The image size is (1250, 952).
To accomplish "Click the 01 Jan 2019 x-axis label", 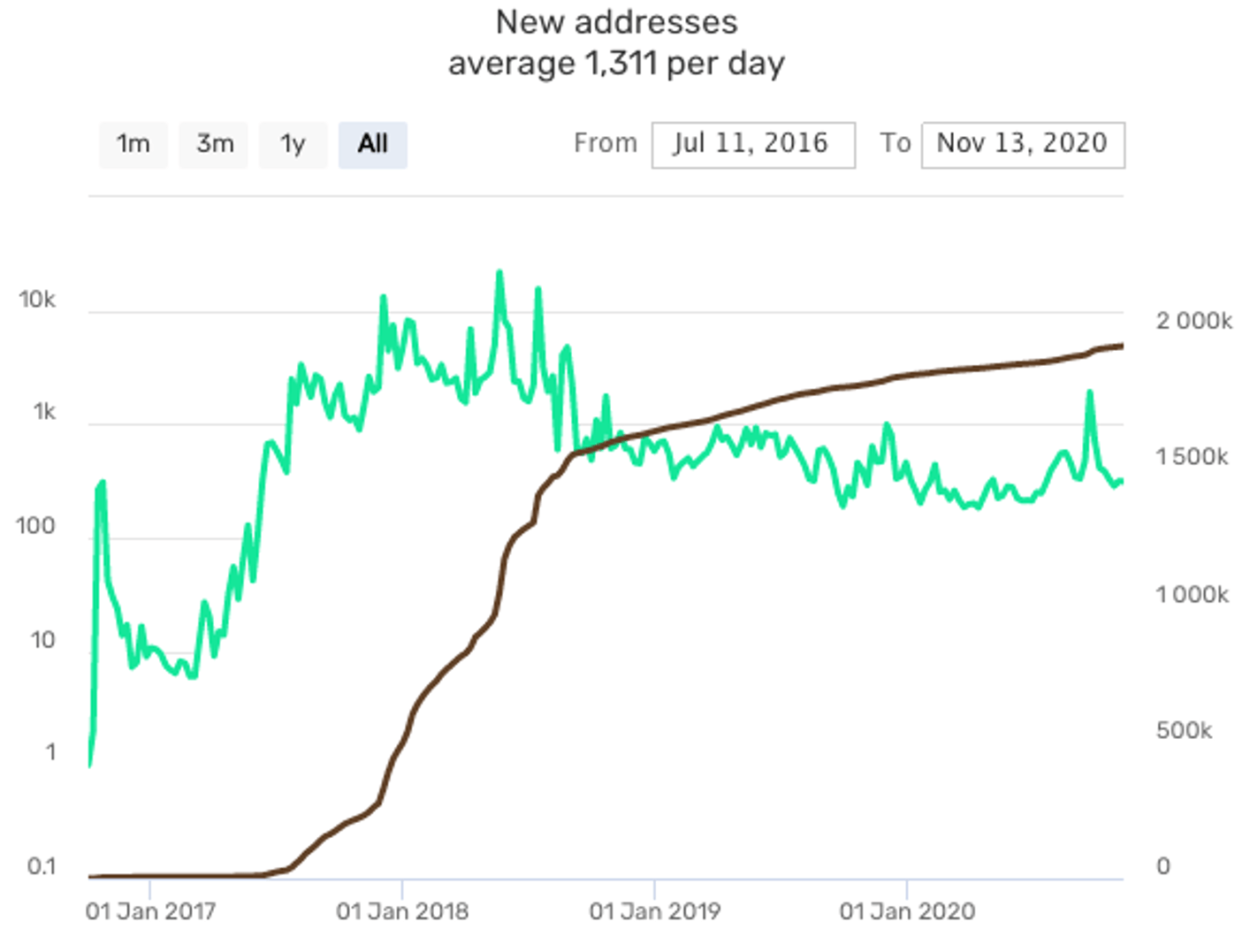I will (x=655, y=911).
